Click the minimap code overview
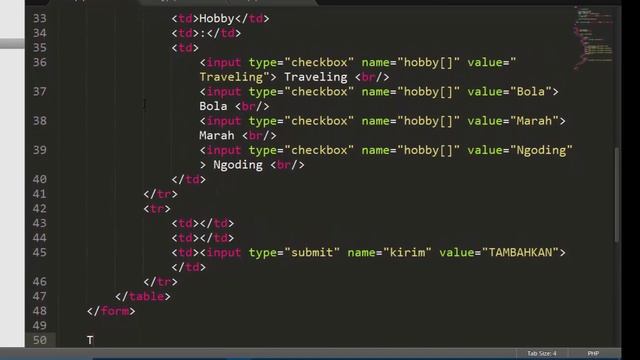The width and height of the screenshot is (640, 360). pos(594,38)
